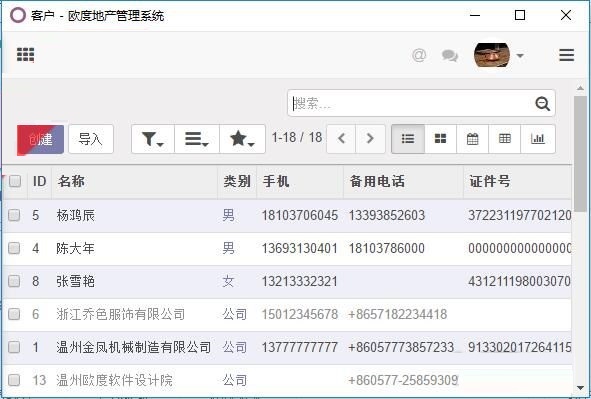
Task: Click phone number 15012345678
Action: [x=300, y=314]
